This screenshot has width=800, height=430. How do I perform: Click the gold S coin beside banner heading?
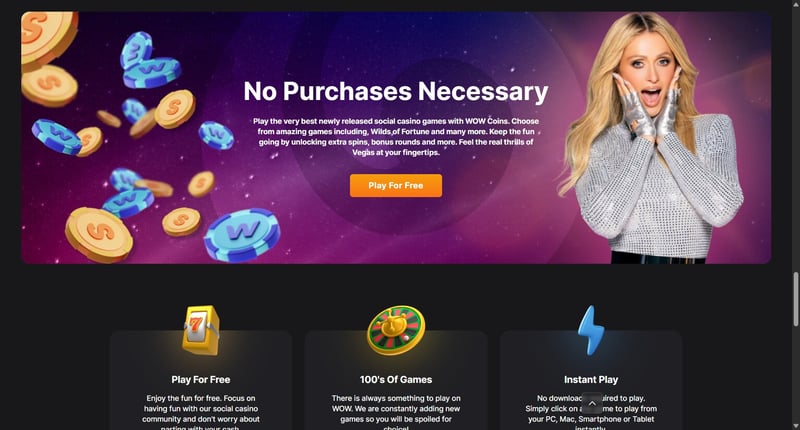coord(175,109)
